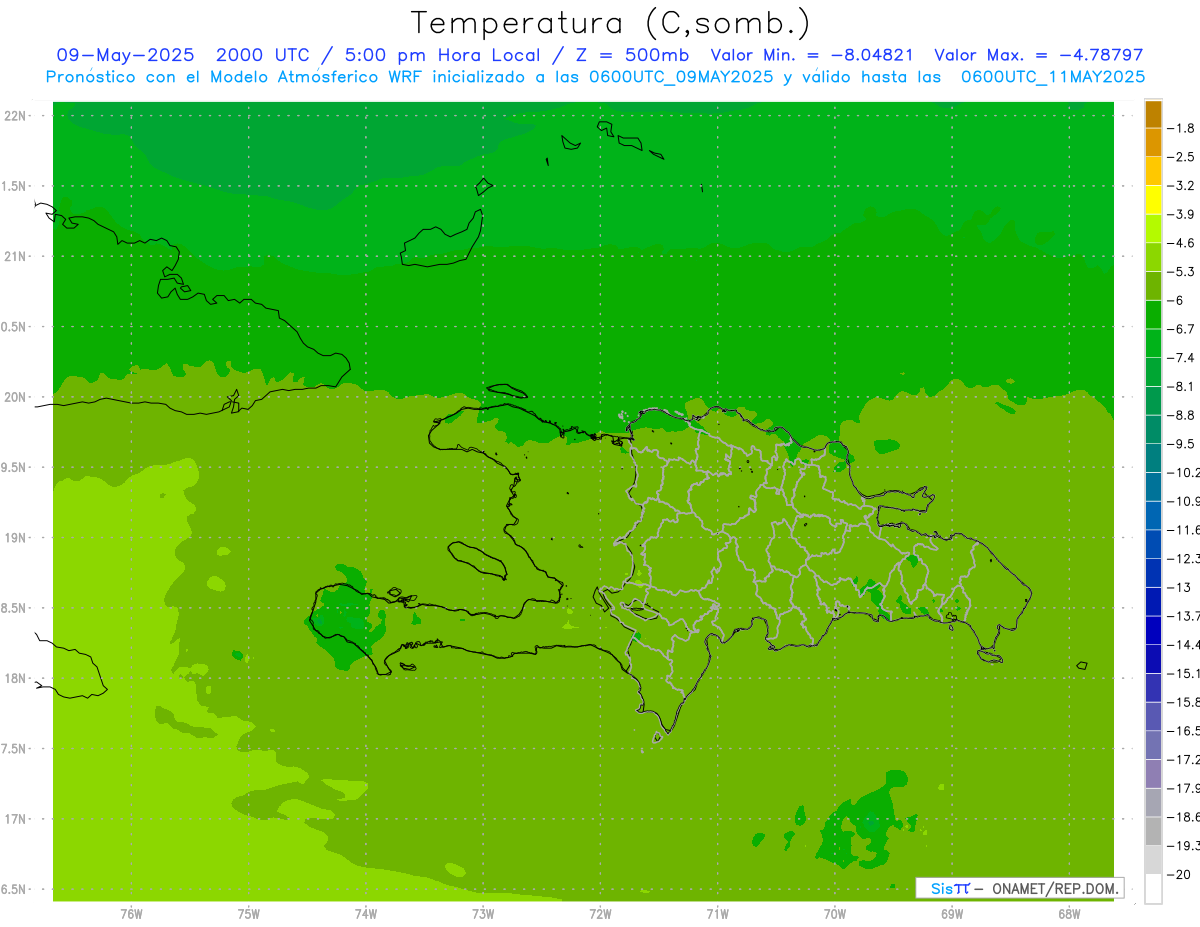Click the "74W" longitude label
This screenshot has width=1200, height=927.
[366, 914]
